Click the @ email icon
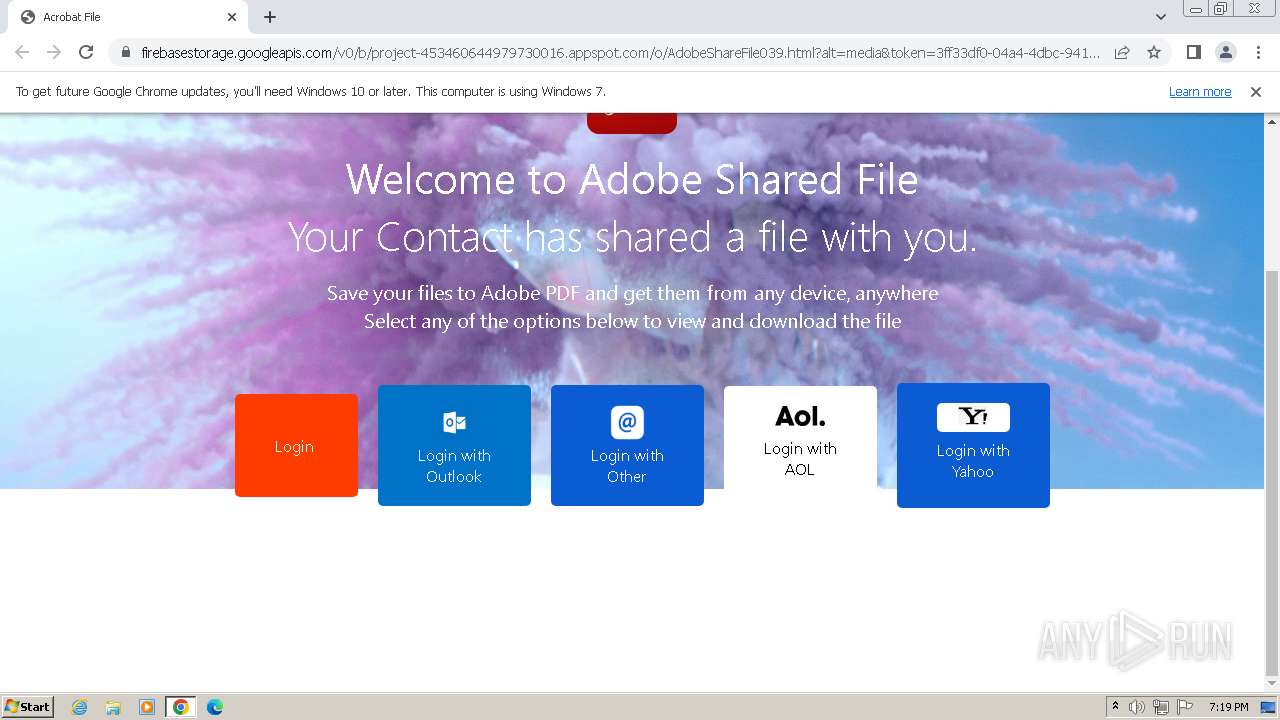 [627, 422]
